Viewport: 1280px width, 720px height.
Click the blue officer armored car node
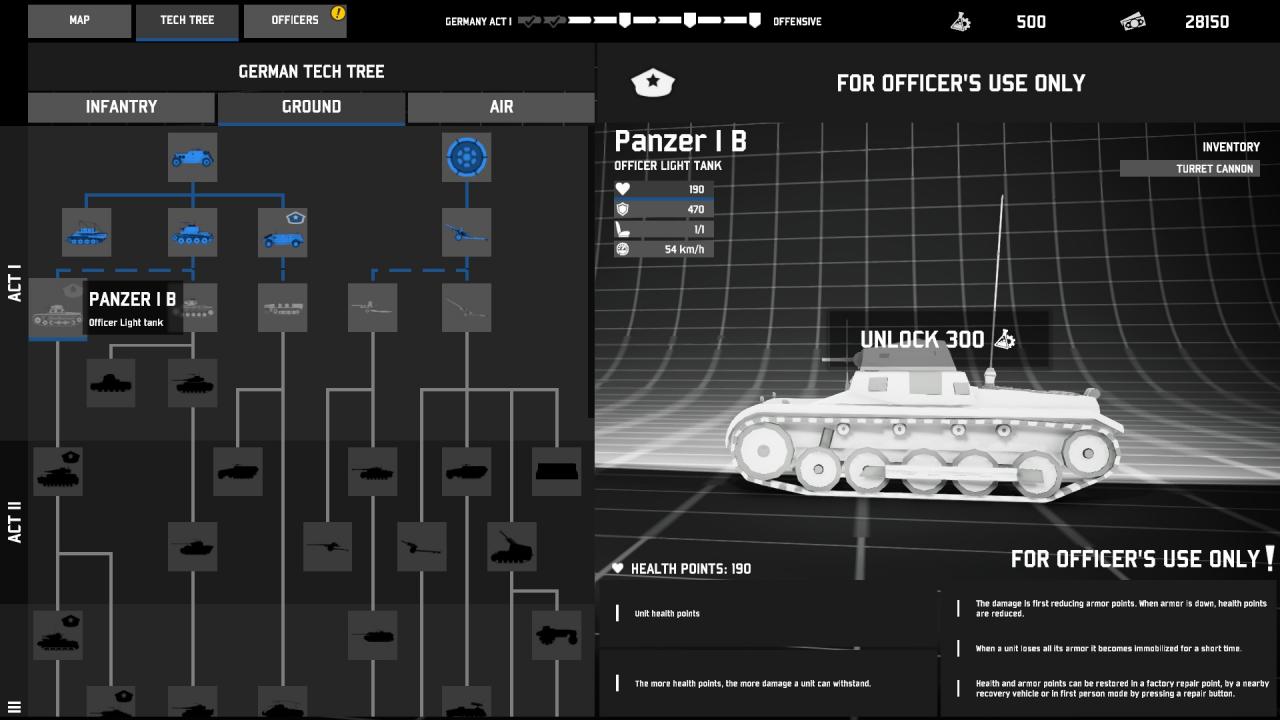282,233
